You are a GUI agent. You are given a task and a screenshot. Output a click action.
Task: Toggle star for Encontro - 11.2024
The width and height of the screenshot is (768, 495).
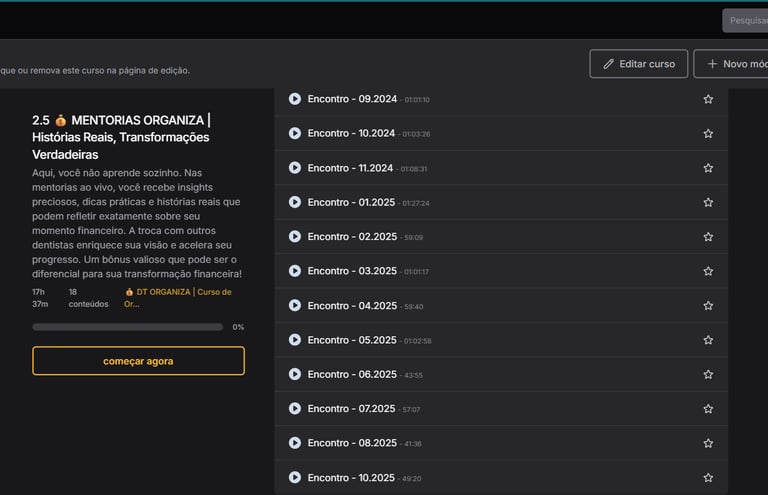(708, 168)
